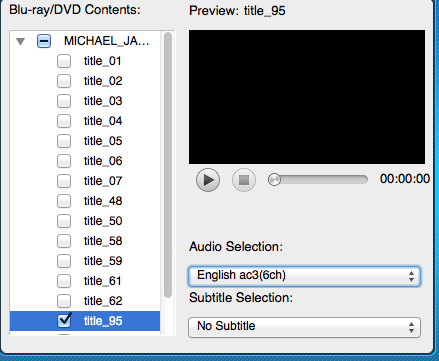Screen dimensions: 439x361
Task: Select the title_07 row label
Action: [103, 181]
